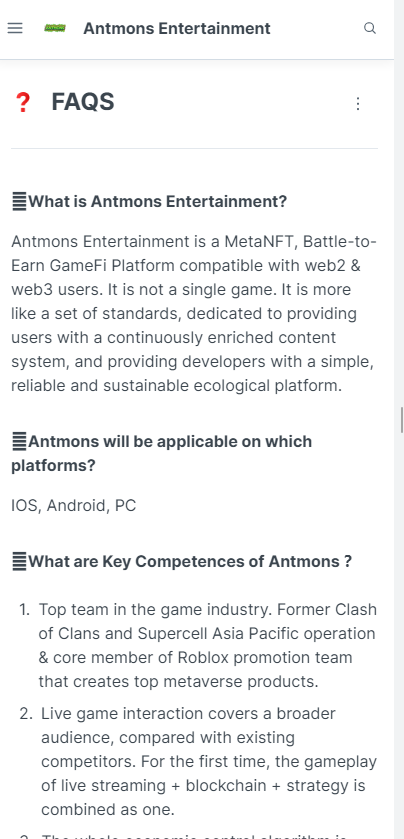Click the FAQS page heading
Viewport: 404px width, 839px height.
pyautogui.click(x=83, y=102)
